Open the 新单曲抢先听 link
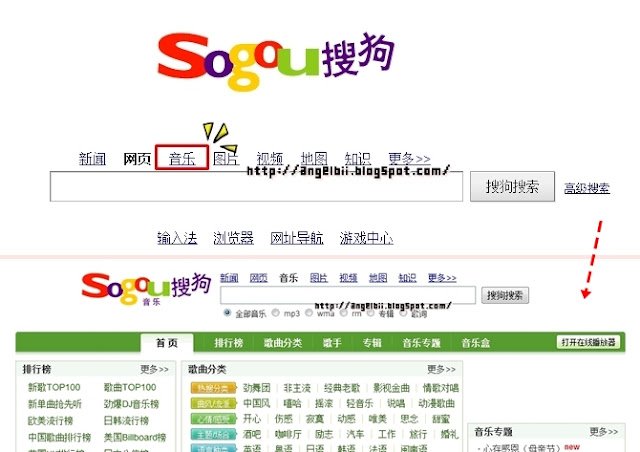The width and height of the screenshot is (640, 452). coord(55,404)
